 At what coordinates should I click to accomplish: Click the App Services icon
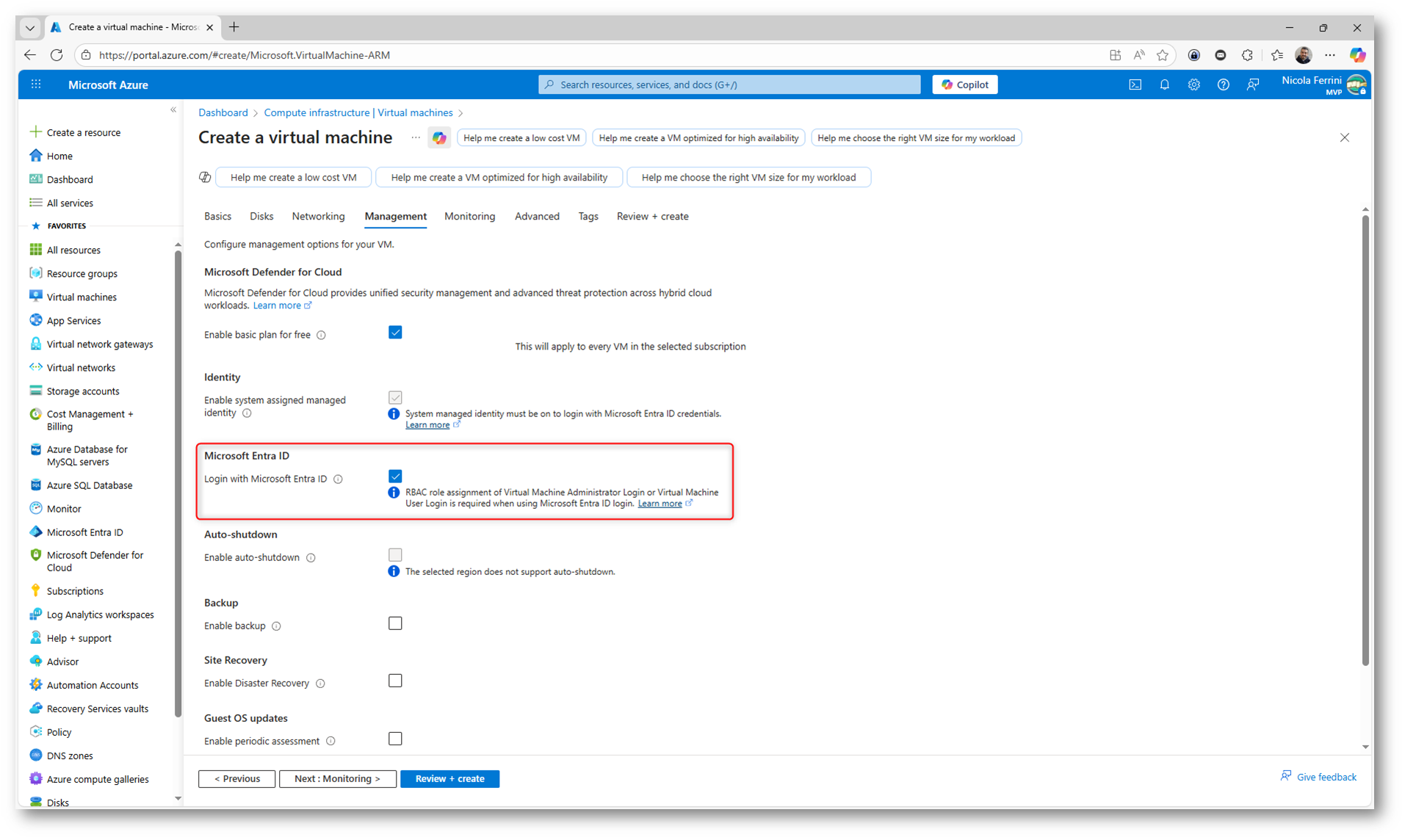point(35,320)
